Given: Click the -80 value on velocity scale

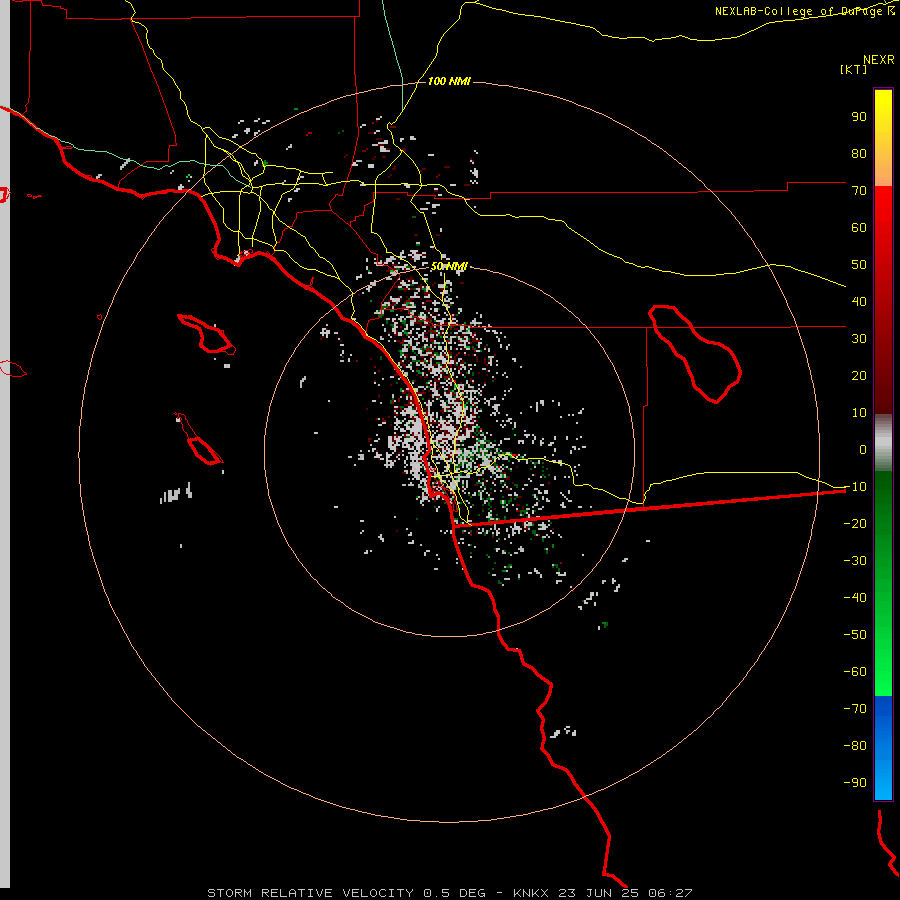Looking at the screenshot, I should pyautogui.click(x=855, y=746).
